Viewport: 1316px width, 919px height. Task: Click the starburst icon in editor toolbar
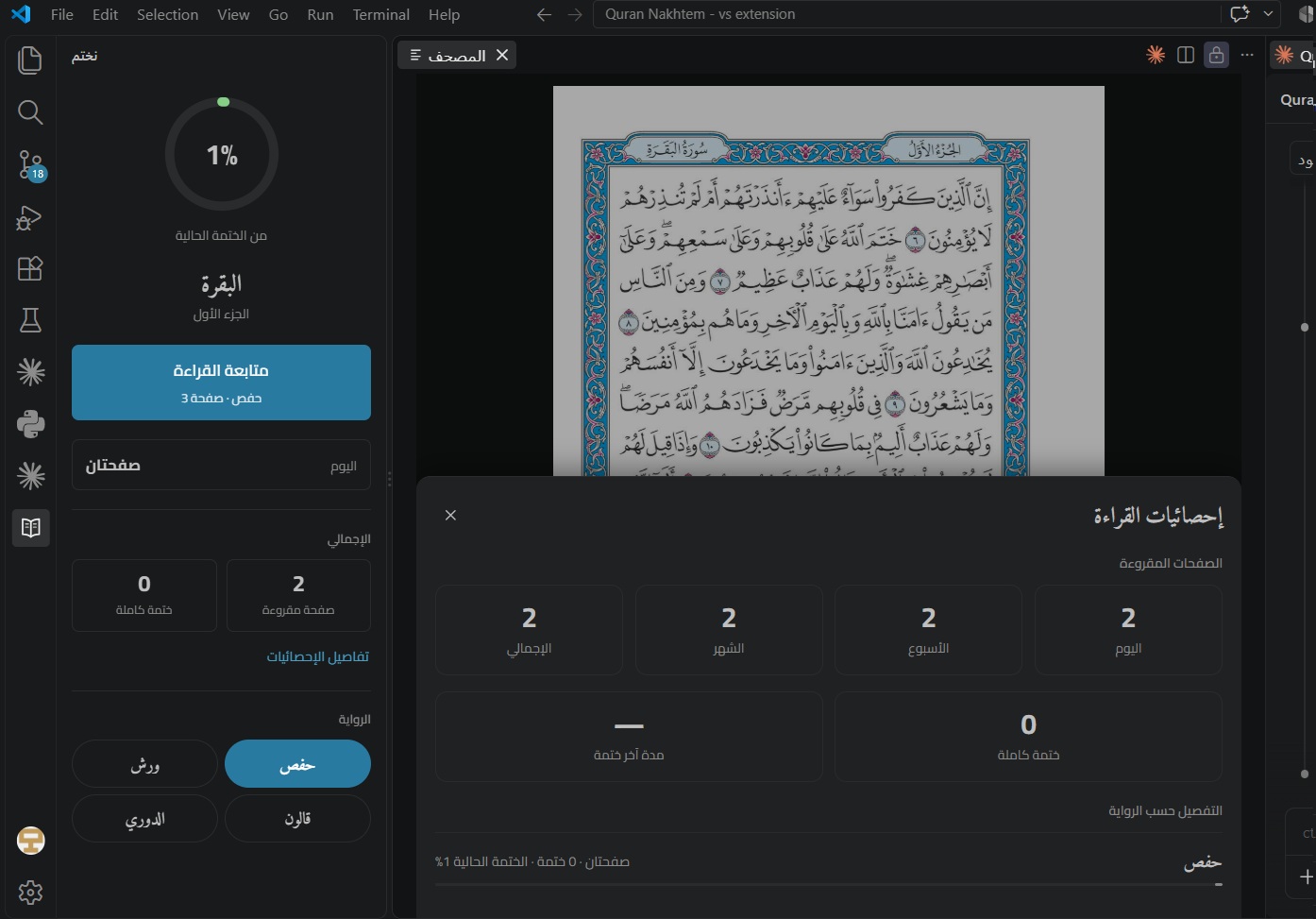point(1156,55)
